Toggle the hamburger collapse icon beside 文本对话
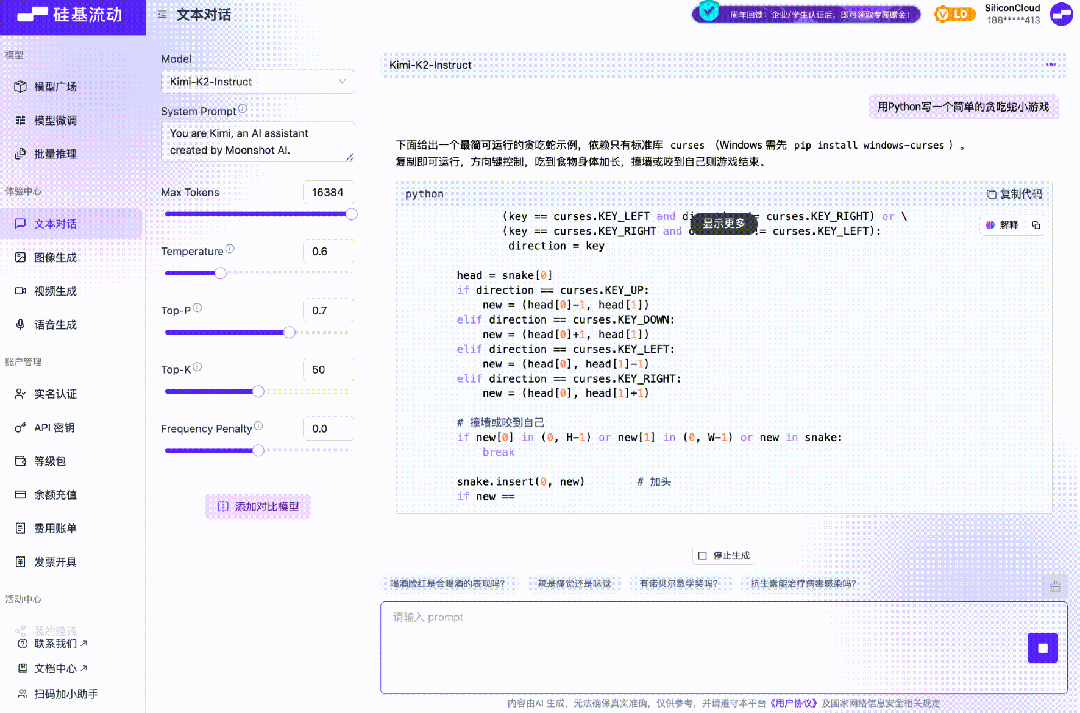This screenshot has height=713, width=1080. click(161, 16)
